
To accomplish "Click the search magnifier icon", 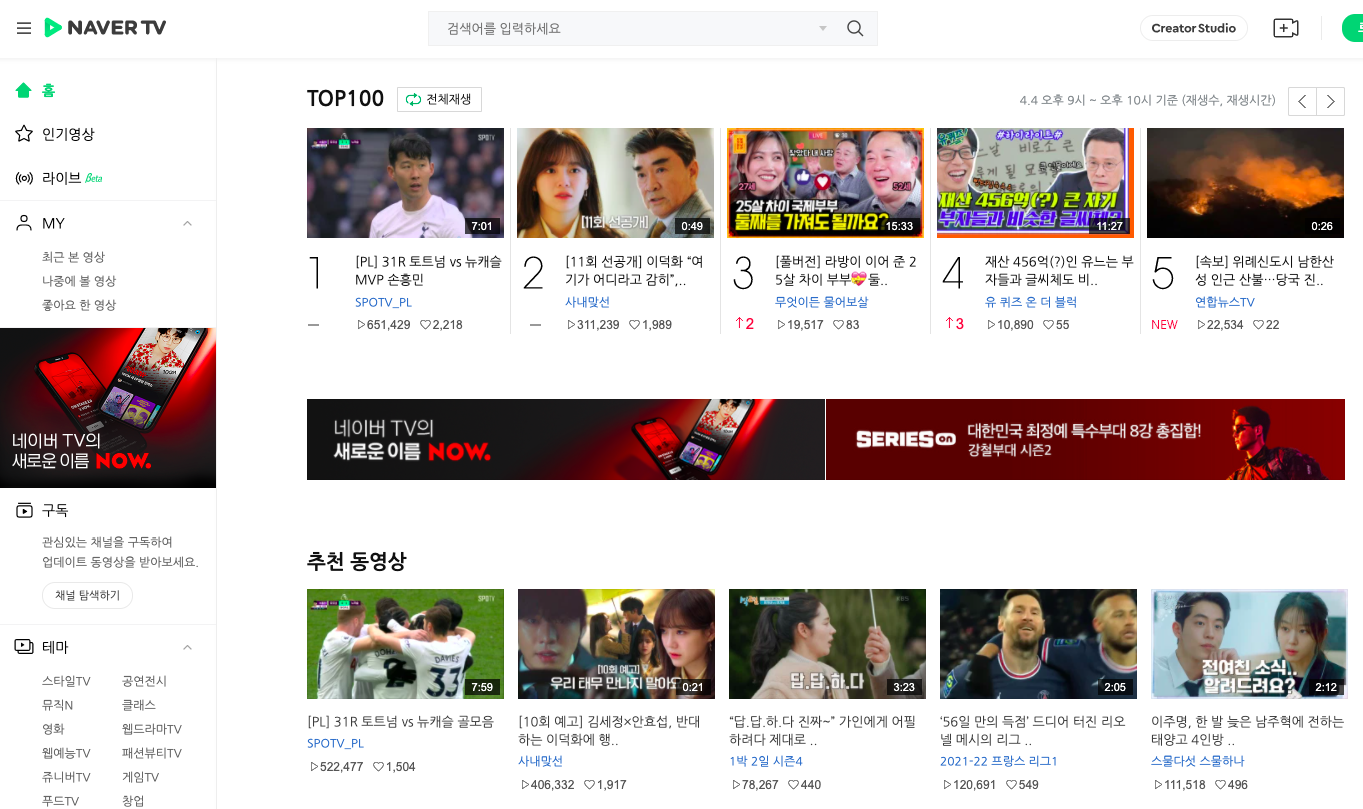I will [855, 28].
